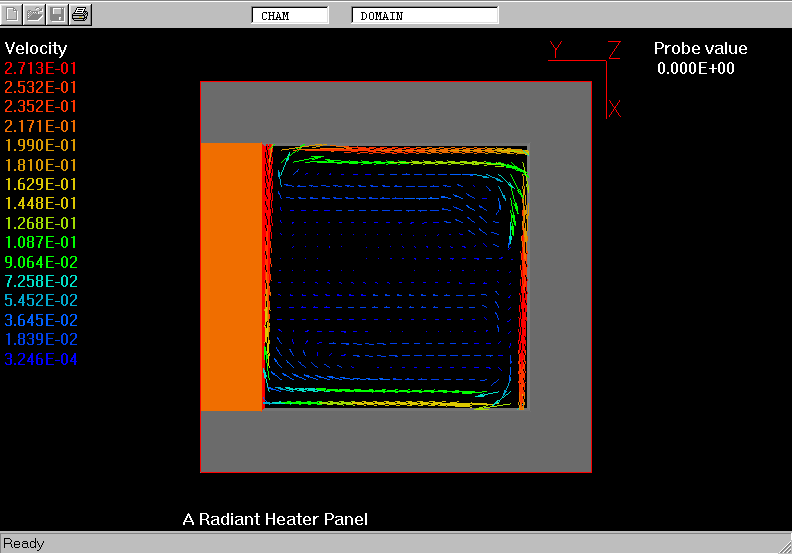Screen dimensions: 792x554
Task: Click the Save floppy disk icon
Action: point(58,14)
